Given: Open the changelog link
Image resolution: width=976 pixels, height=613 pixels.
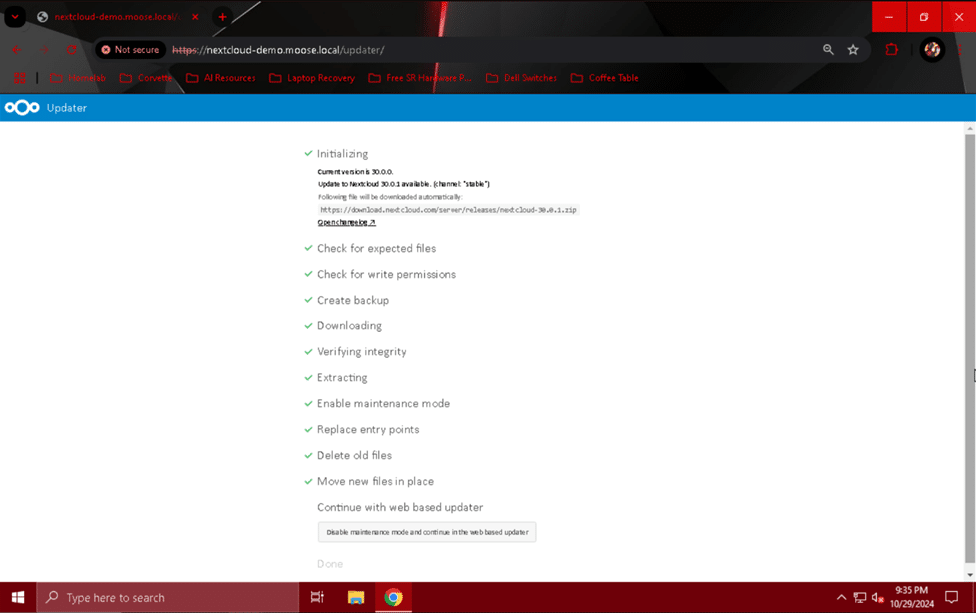Looking at the screenshot, I should (347, 222).
